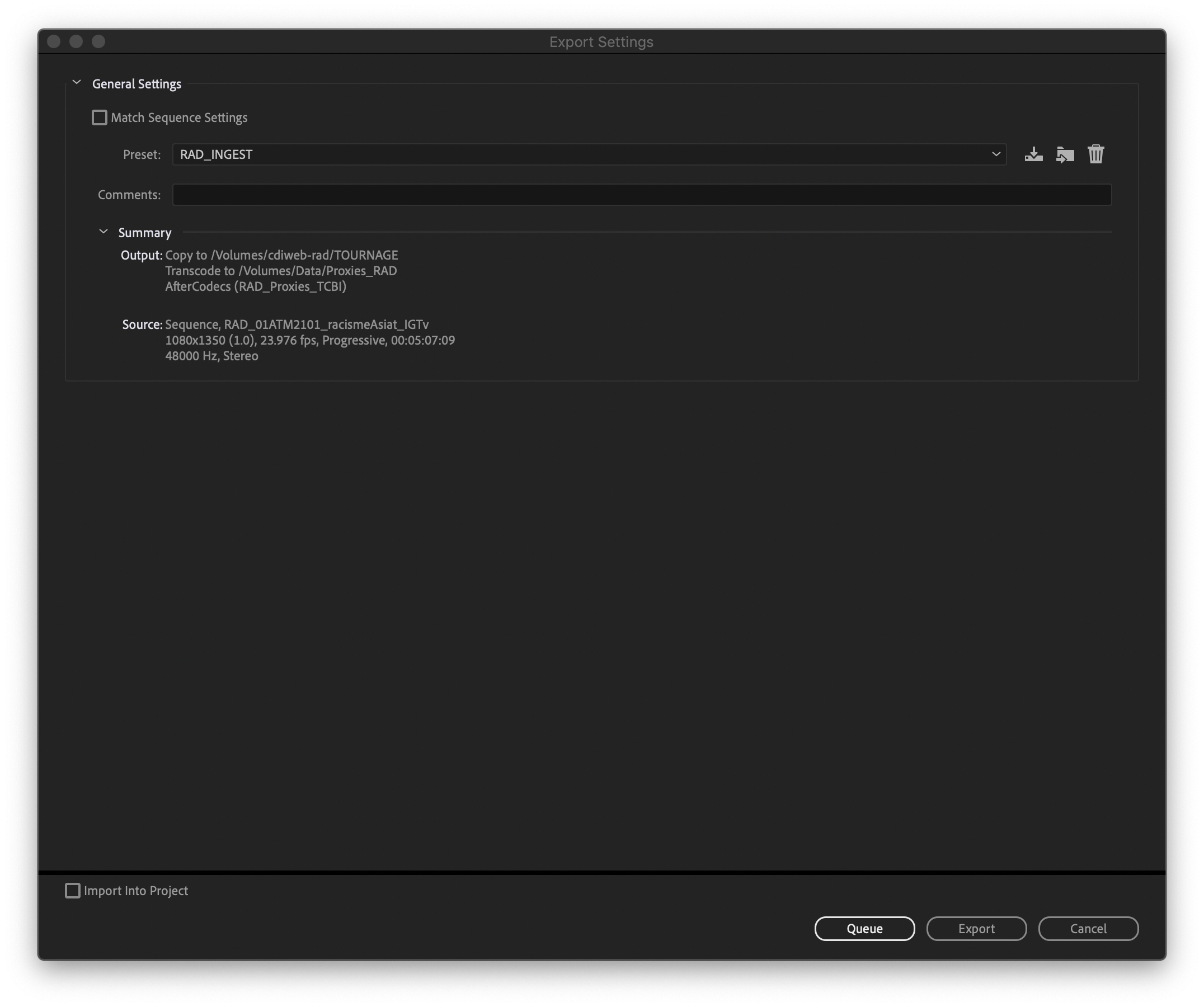The image size is (1204, 1007).
Task: Collapse the General Settings section
Action: click(77, 83)
